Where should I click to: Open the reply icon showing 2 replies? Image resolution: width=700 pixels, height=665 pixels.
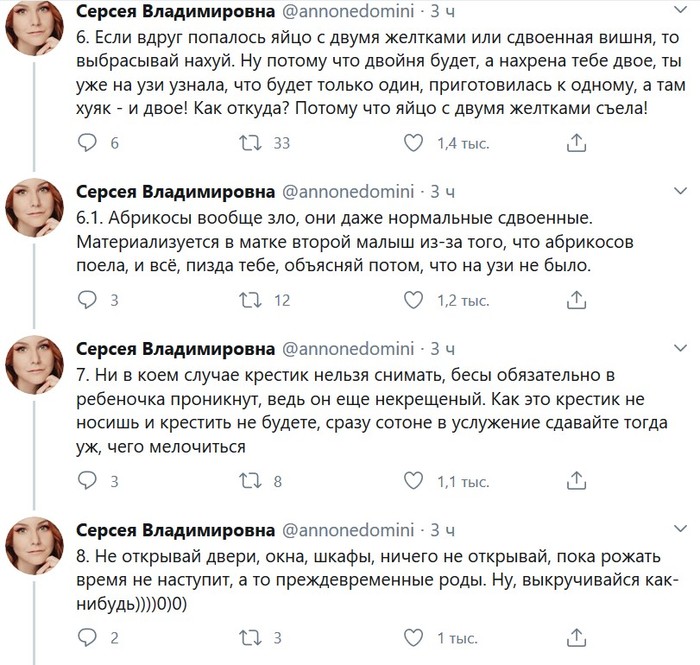pos(87,637)
